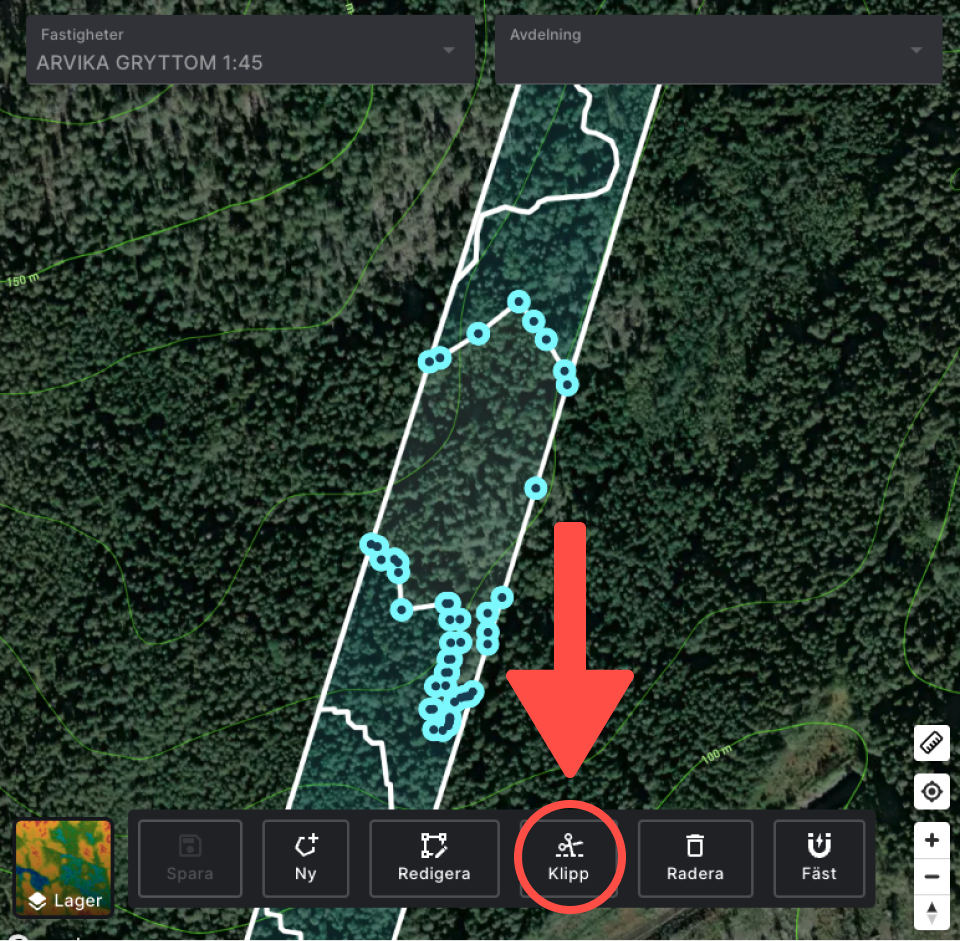Screen dimensions: 960x941
Task: Expand the Fastigheter dropdown arrow
Action: (x=449, y=50)
